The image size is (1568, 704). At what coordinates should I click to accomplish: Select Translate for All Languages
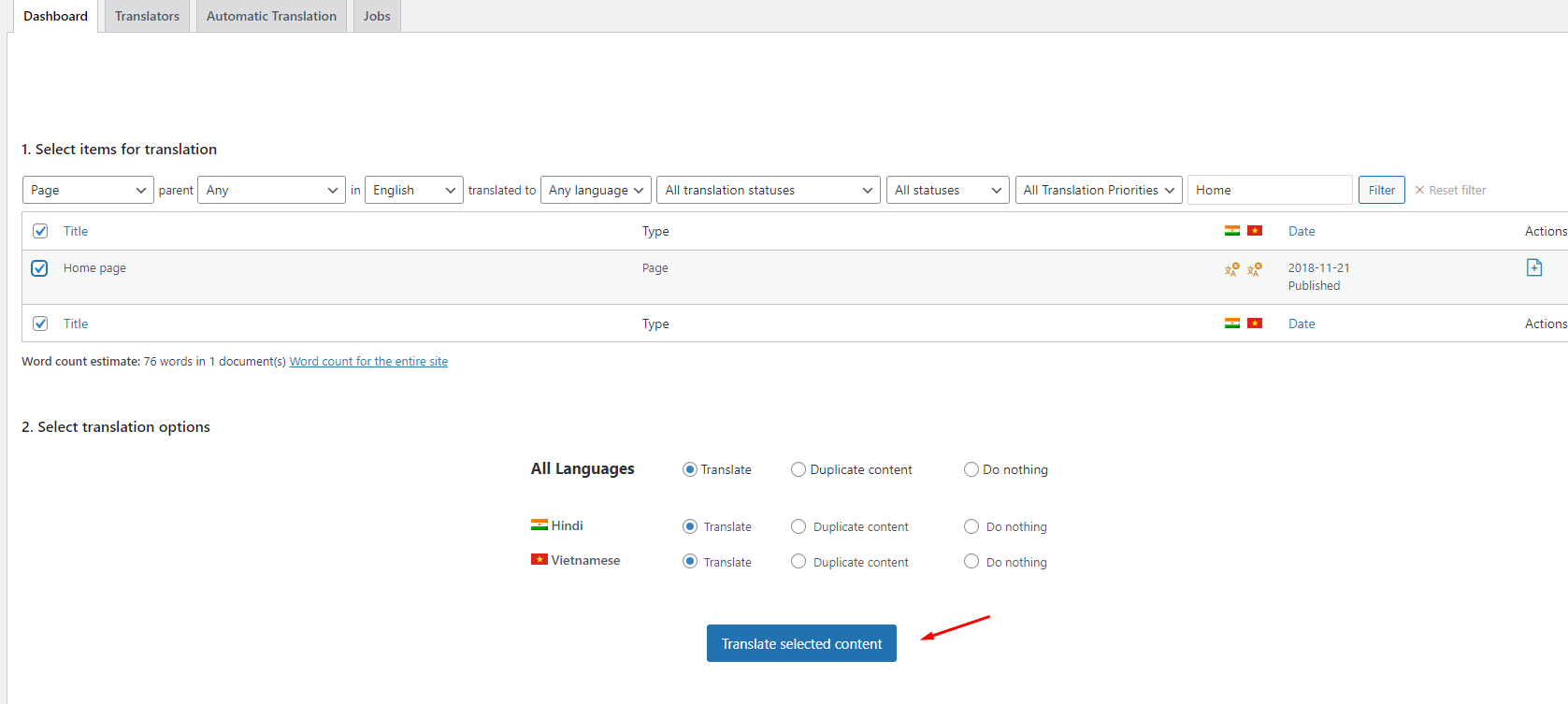690,469
